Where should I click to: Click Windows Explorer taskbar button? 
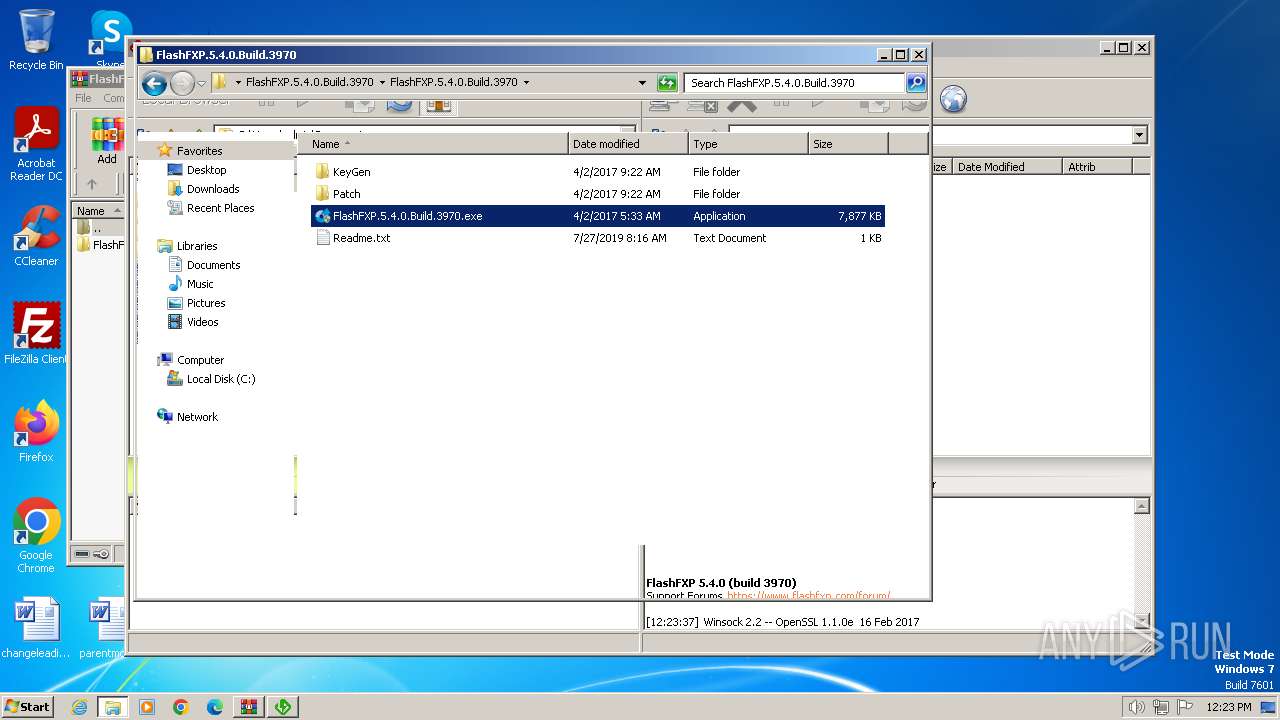113,707
